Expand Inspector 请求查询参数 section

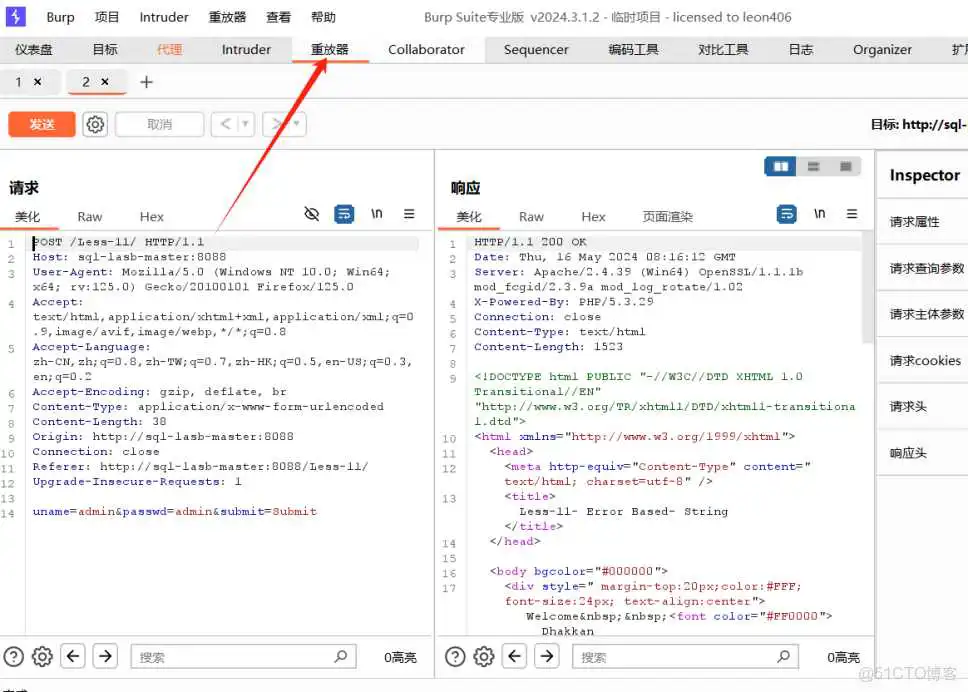pyautogui.click(x=922, y=268)
